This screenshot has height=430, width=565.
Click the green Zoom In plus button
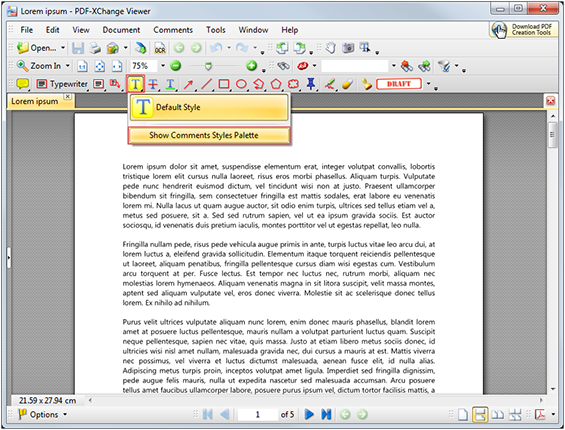pyautogui.click(x=252, y=66)
